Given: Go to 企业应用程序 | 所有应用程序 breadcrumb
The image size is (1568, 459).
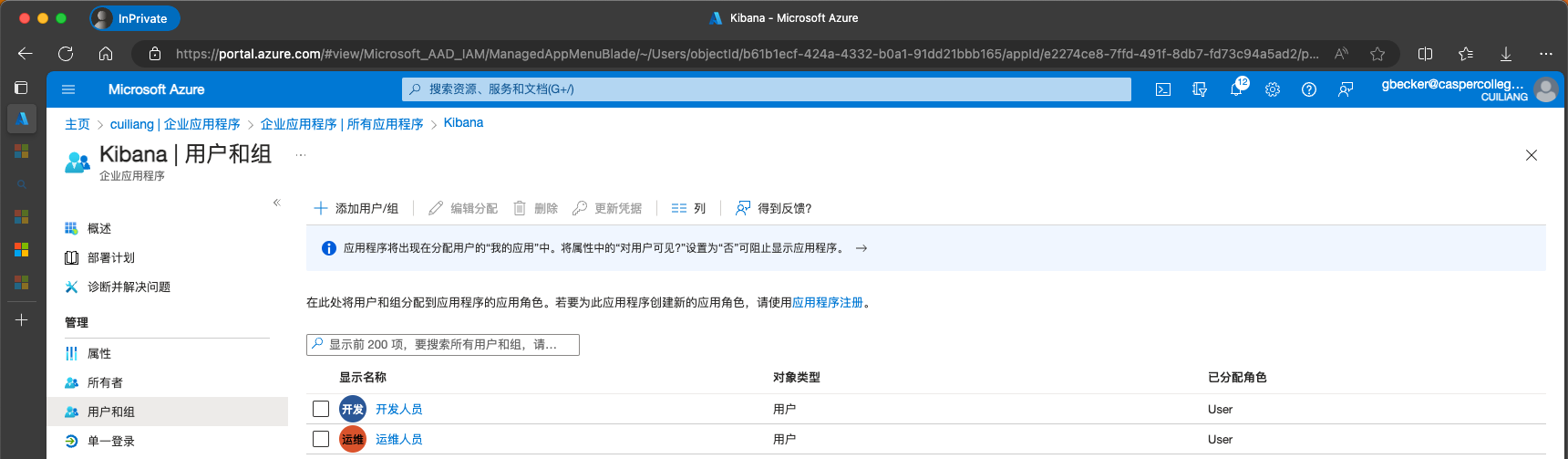Looking at the screenshot, I should tap(342, 124).
